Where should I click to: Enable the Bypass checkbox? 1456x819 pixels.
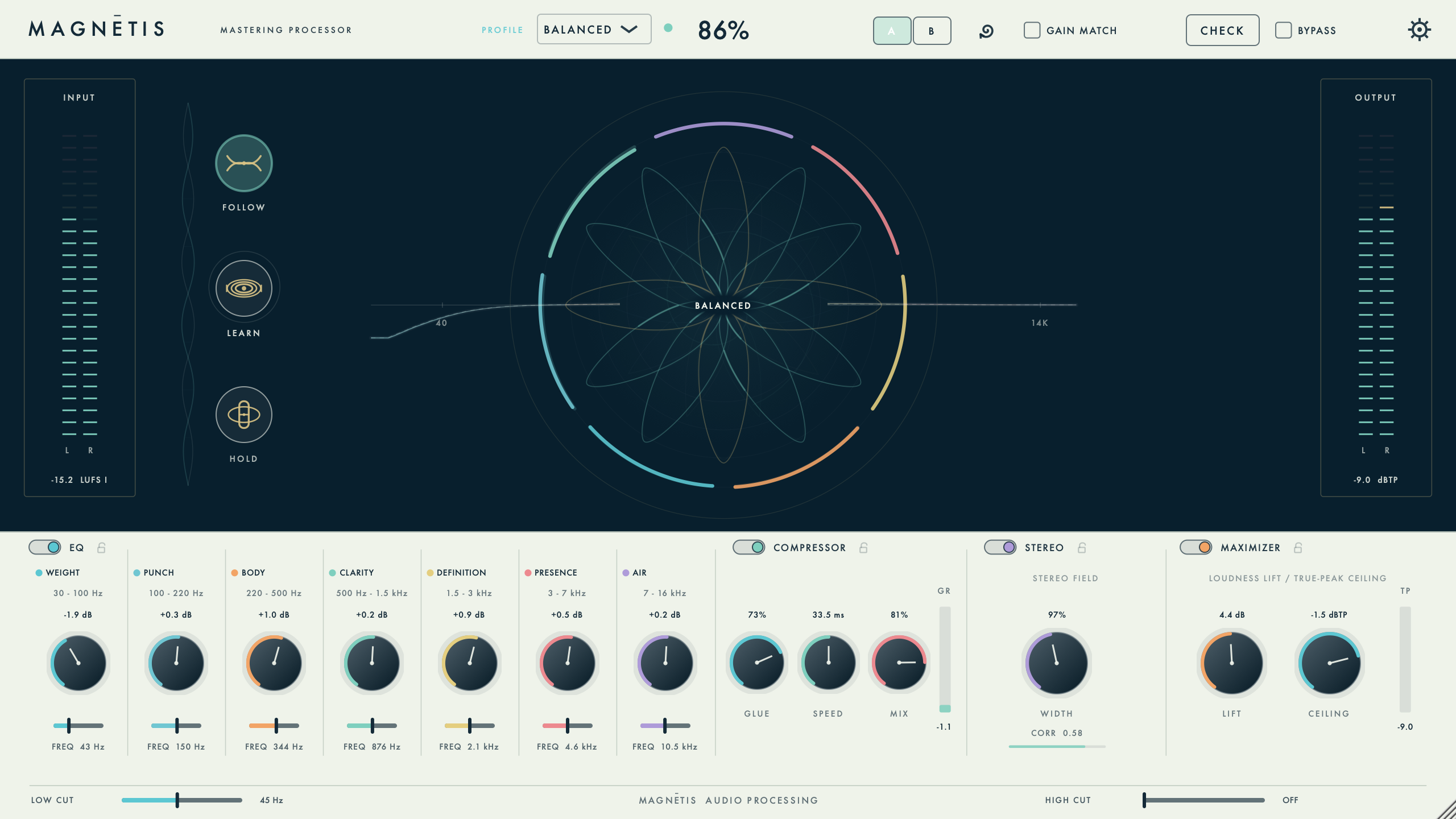click(x=1284, y=30)
